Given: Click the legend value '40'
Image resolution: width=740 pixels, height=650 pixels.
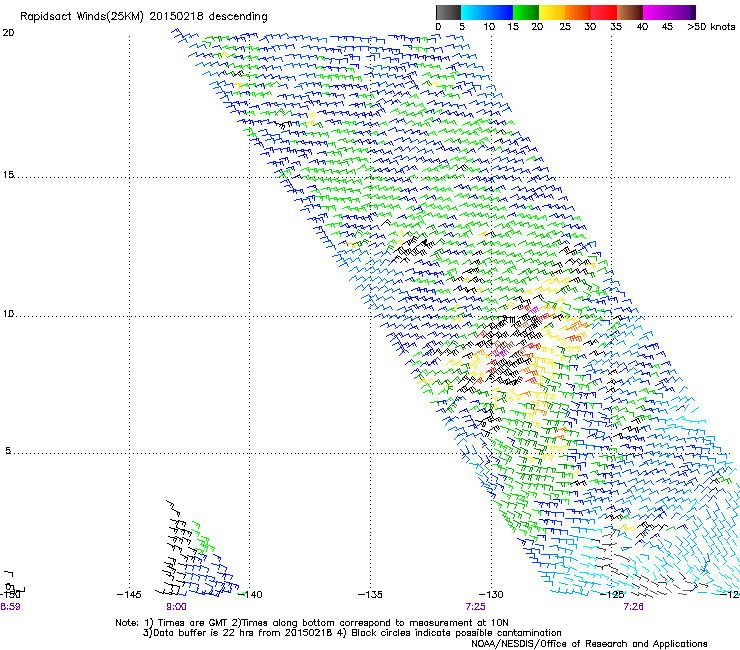Looking at the screenshot, I should pos(642,27).
